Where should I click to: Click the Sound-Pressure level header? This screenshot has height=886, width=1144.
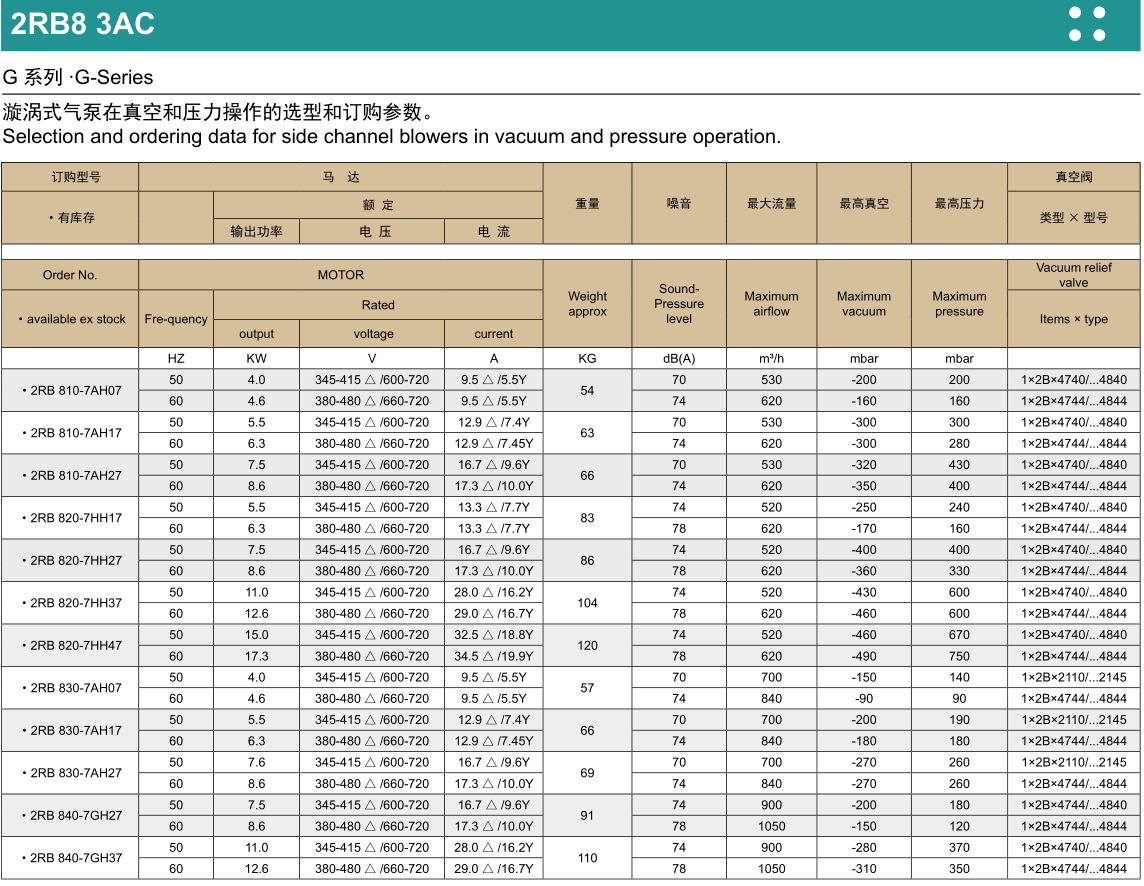tap(679, 304)
